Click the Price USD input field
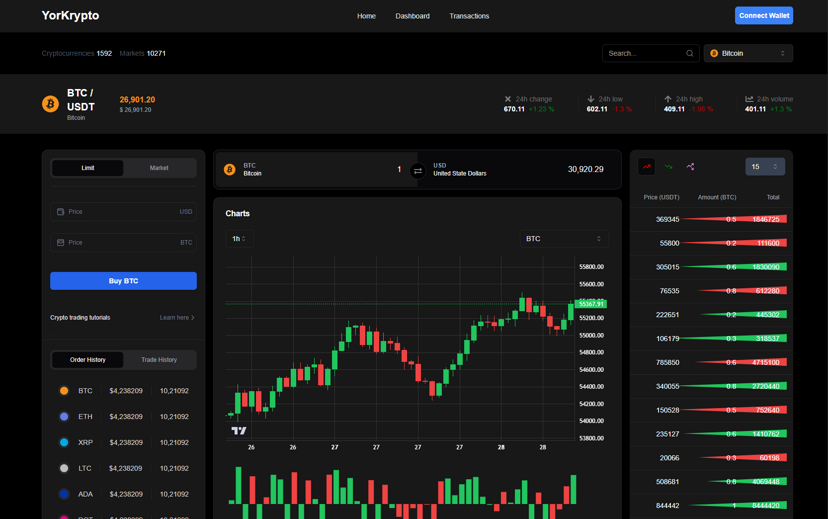 coord(124,212)
